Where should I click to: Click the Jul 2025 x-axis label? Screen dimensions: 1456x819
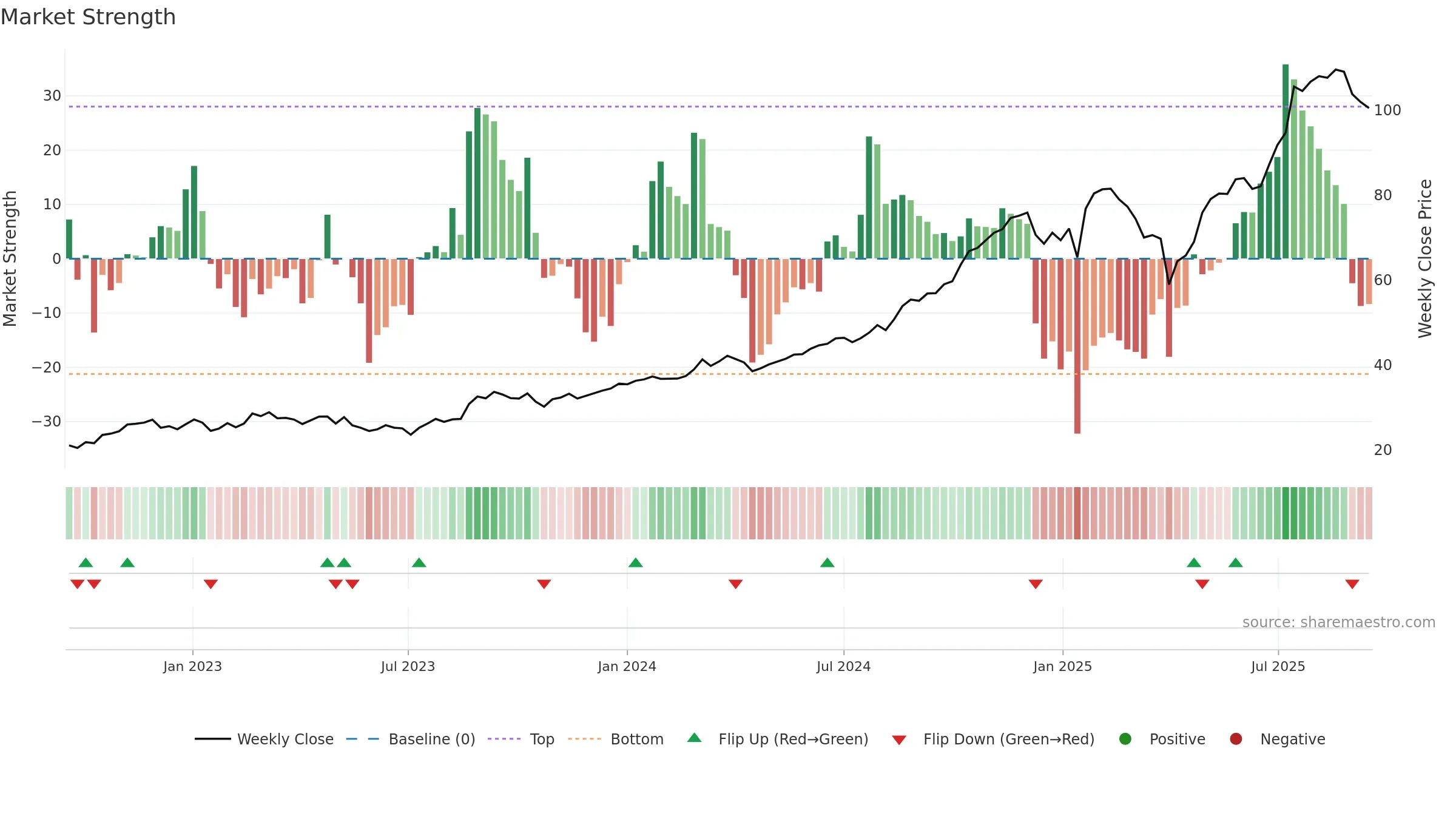1278,666
